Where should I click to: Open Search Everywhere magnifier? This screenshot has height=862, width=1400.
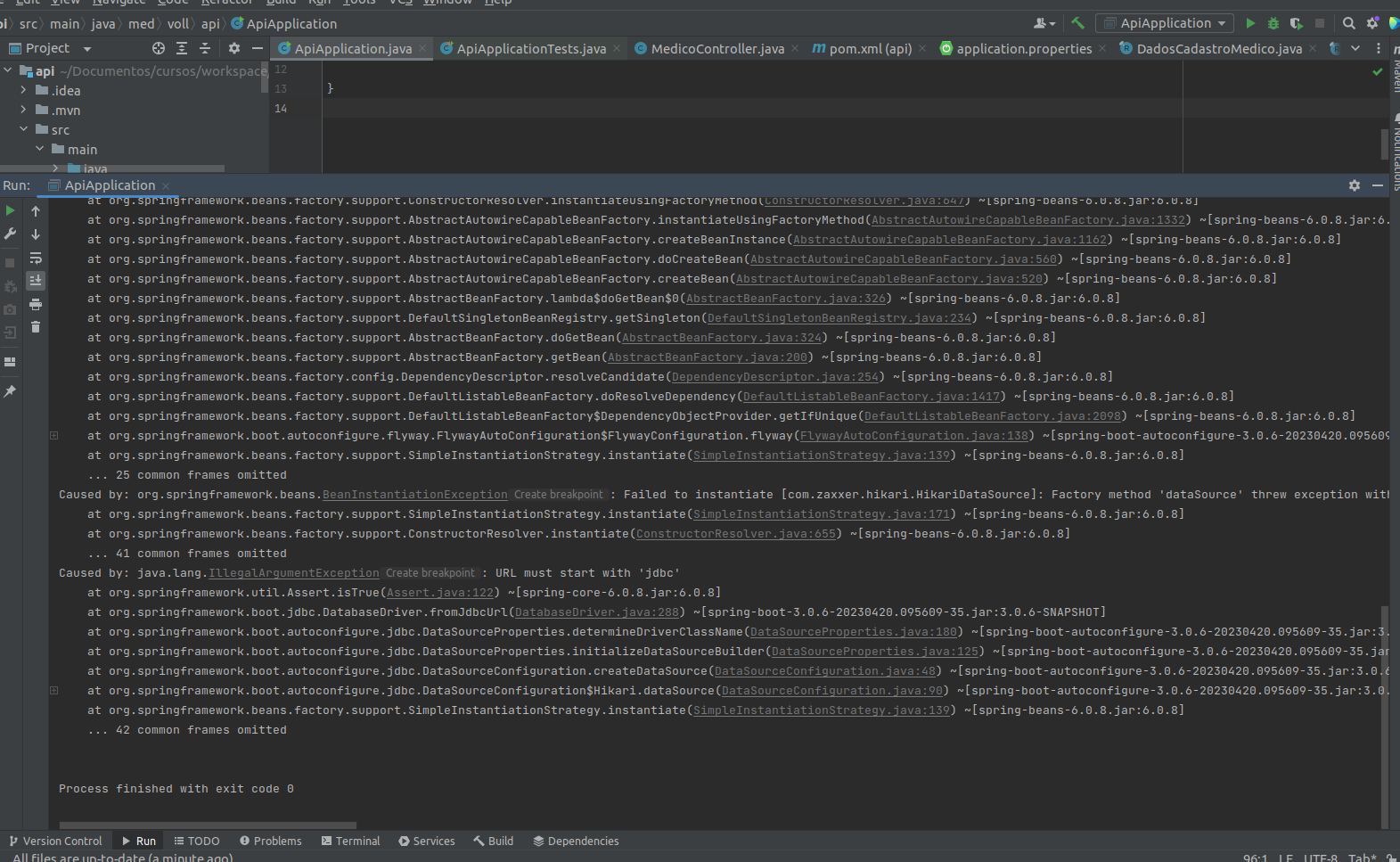[1349, 23]
